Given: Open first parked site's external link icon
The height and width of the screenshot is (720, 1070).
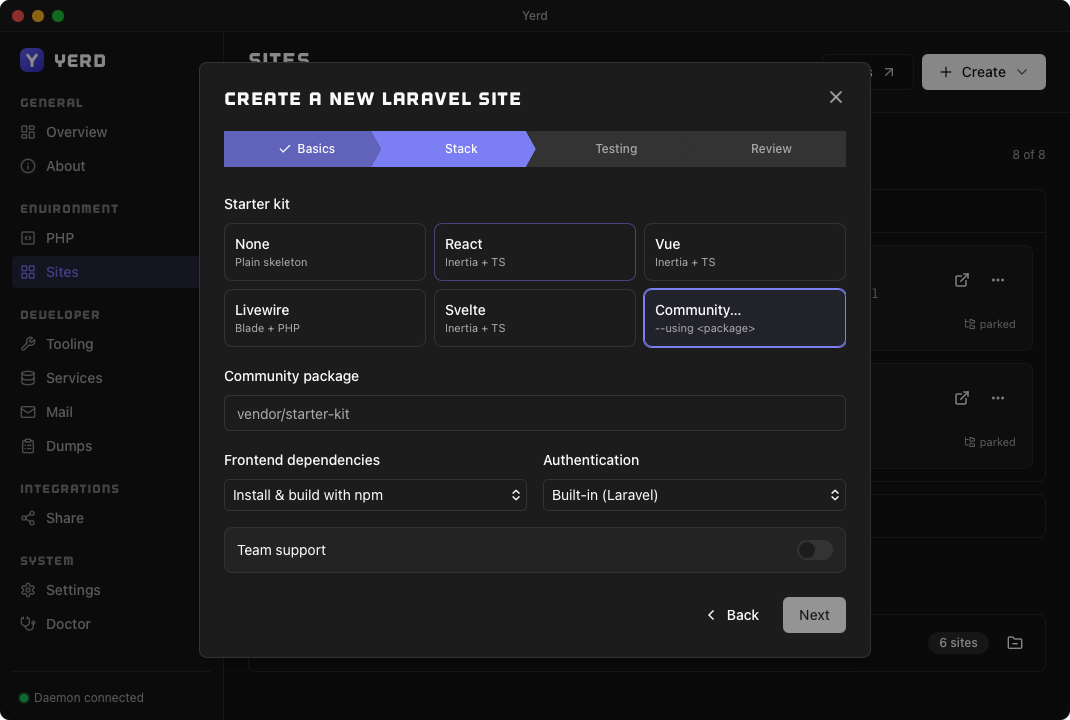Looking at the screenshot, I should point(961,280).
